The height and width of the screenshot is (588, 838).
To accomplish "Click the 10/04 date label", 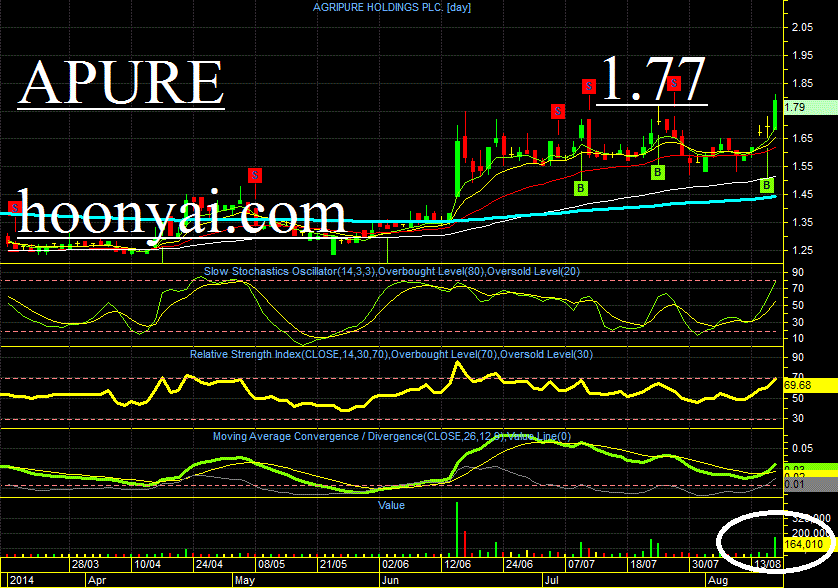I will [x=148, y=564].
